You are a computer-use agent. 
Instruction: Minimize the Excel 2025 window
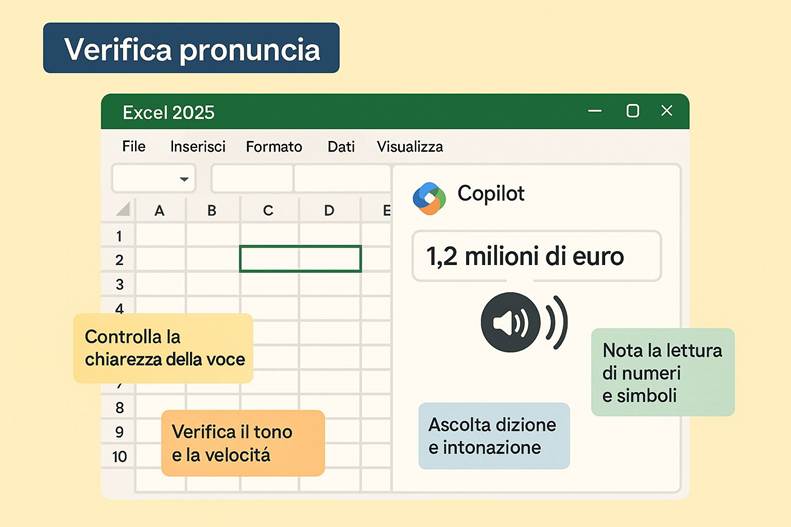pyautogui.click(x=595, y=111)
